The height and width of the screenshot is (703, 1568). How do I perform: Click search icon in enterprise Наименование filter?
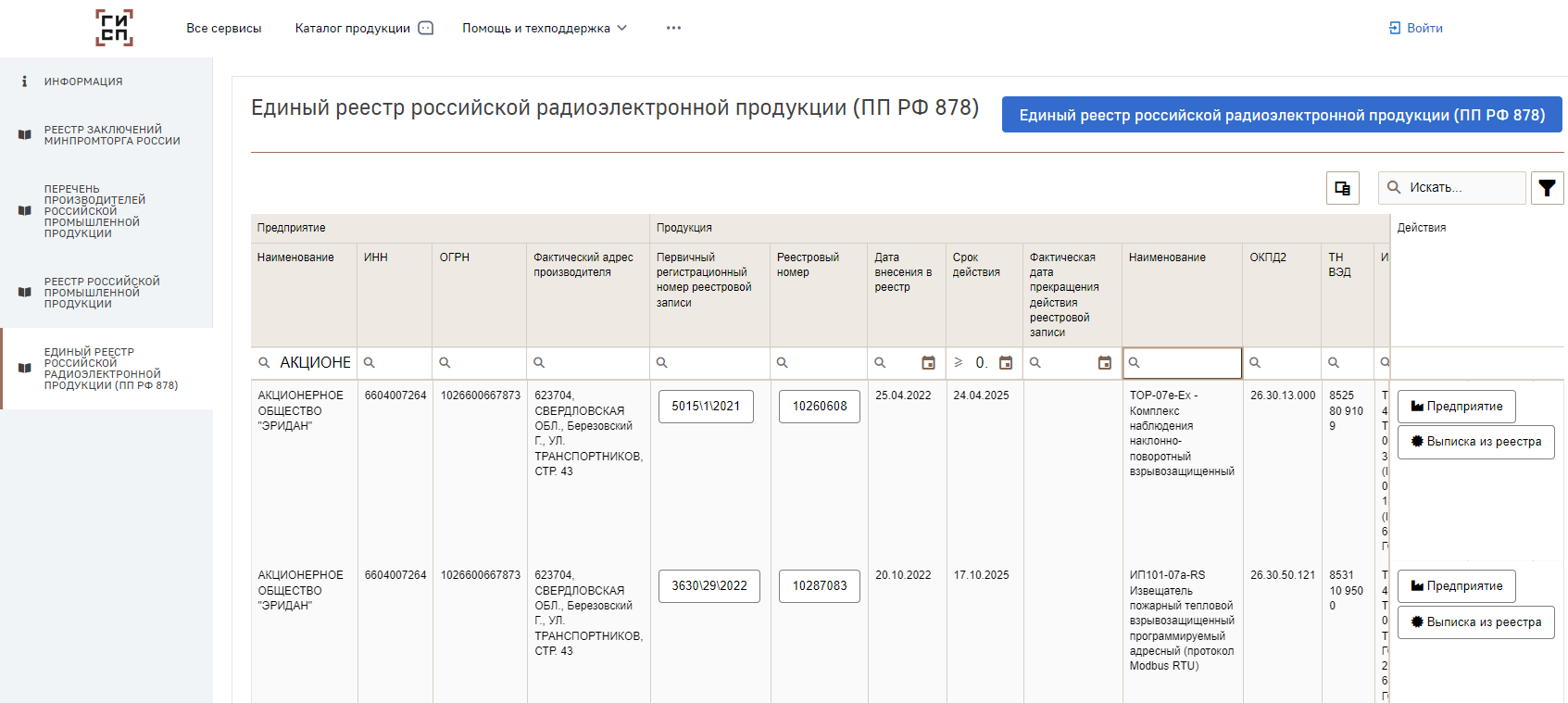pos(264,363)
